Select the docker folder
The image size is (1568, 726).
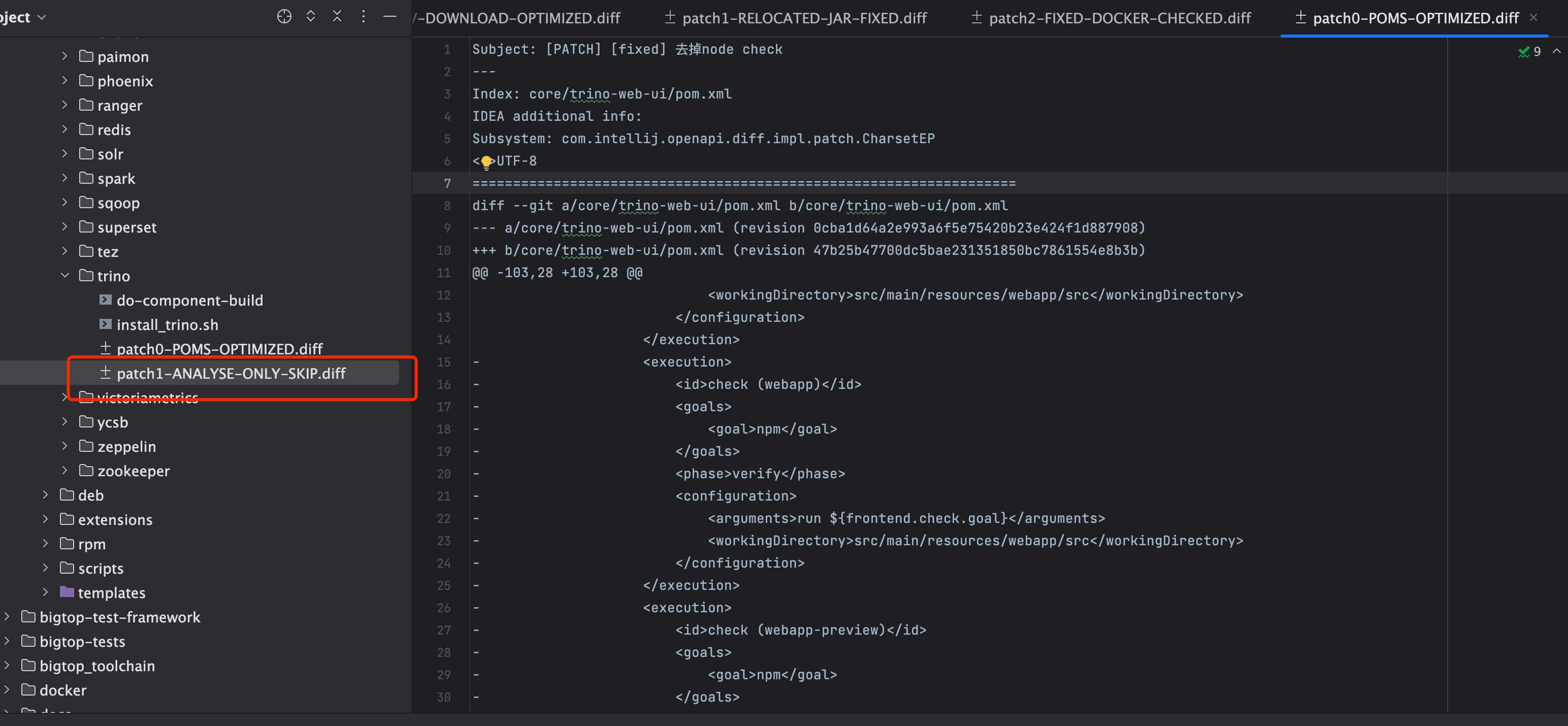tap(62, 690)
